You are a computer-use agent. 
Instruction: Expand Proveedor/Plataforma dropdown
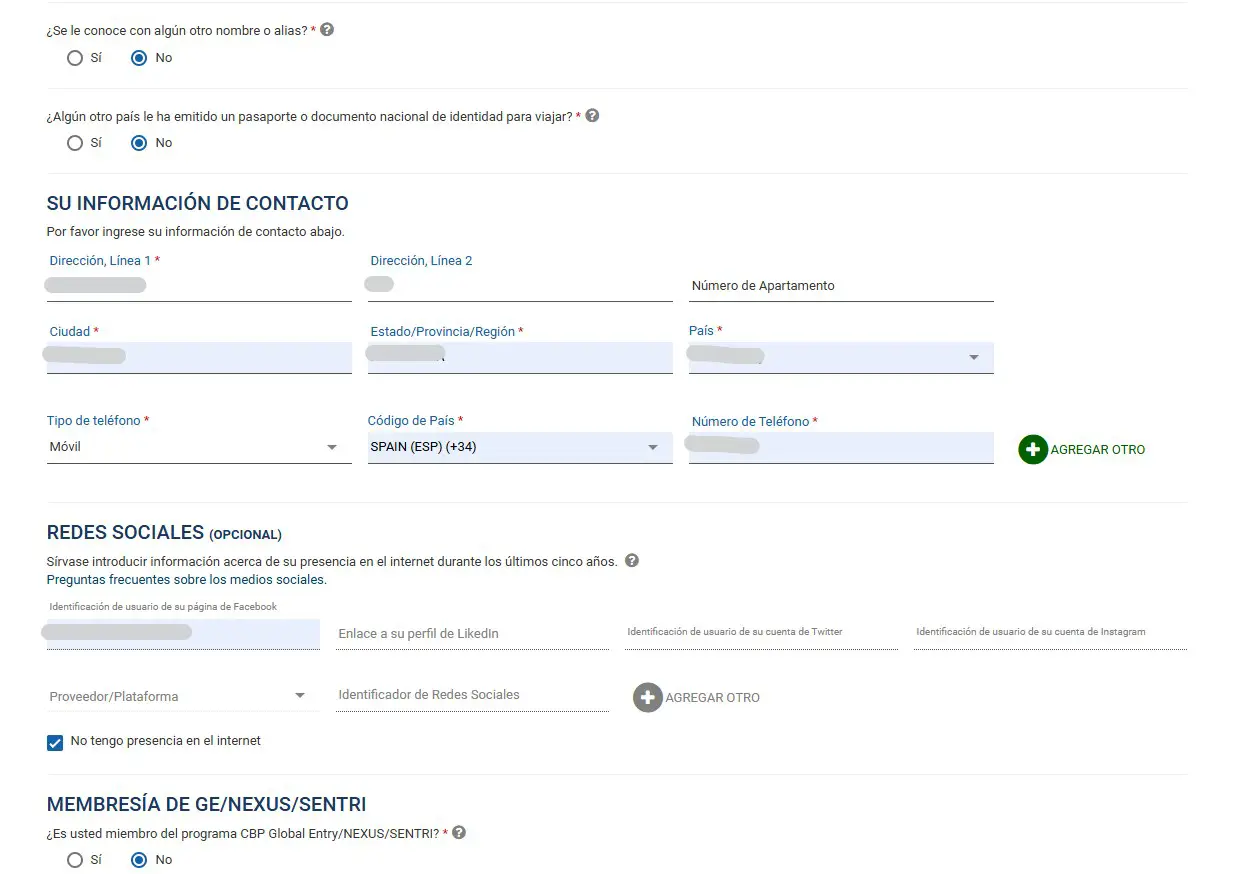[x=299, y=696]
